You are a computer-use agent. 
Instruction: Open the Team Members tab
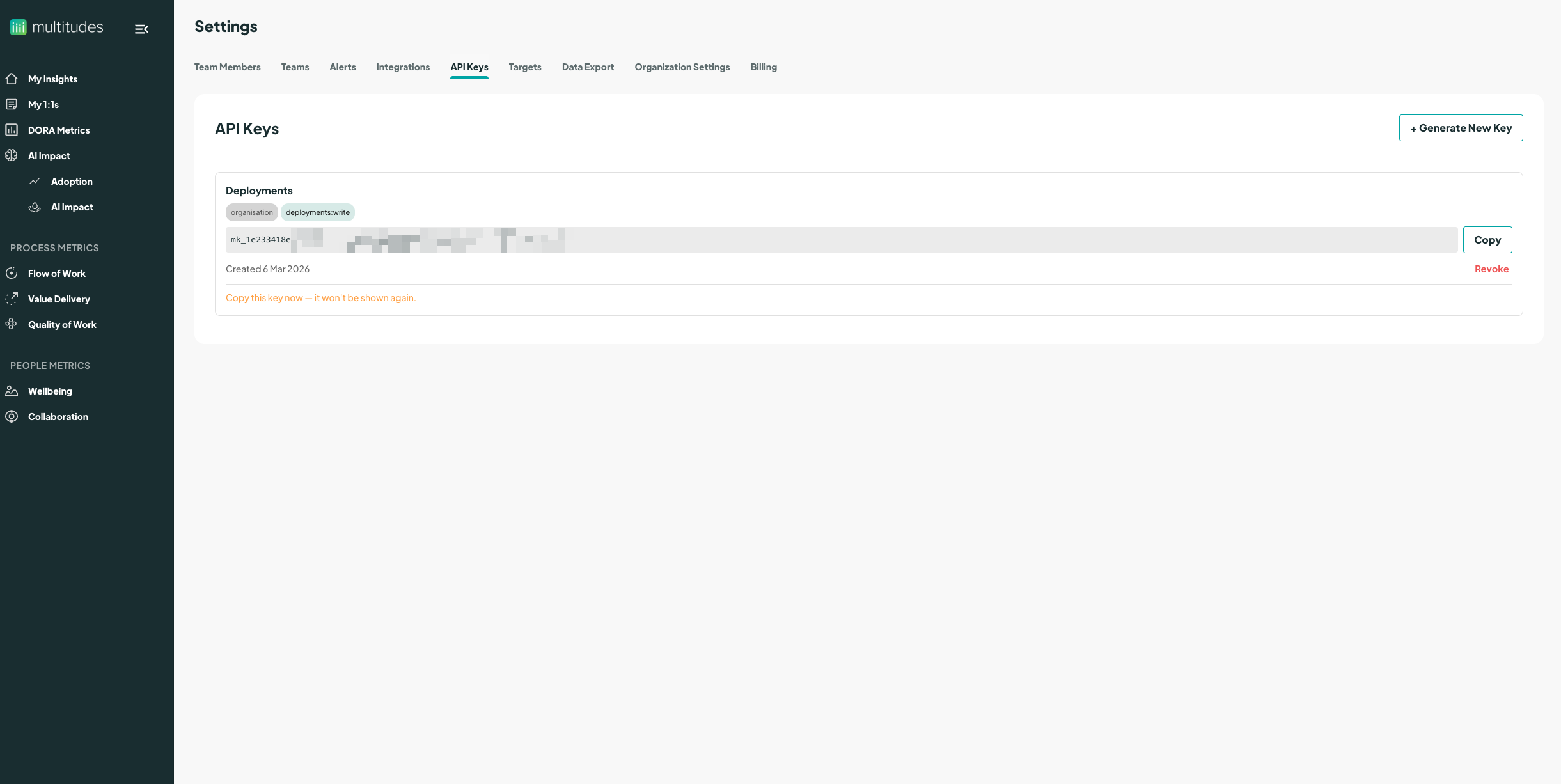click(x=227, y=67)
